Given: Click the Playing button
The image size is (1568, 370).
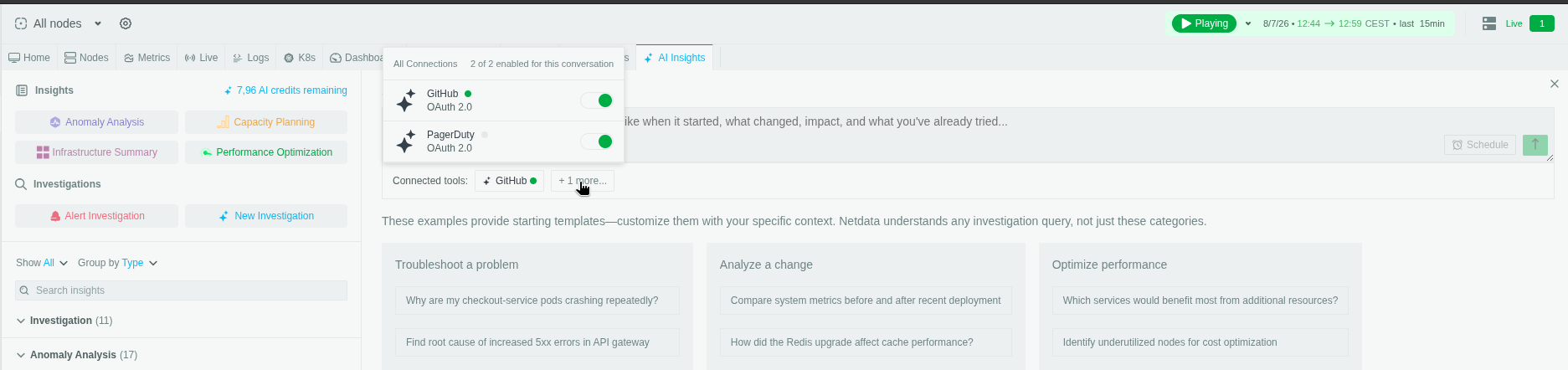Looking at the screenshot, I should coord(1204,23).
